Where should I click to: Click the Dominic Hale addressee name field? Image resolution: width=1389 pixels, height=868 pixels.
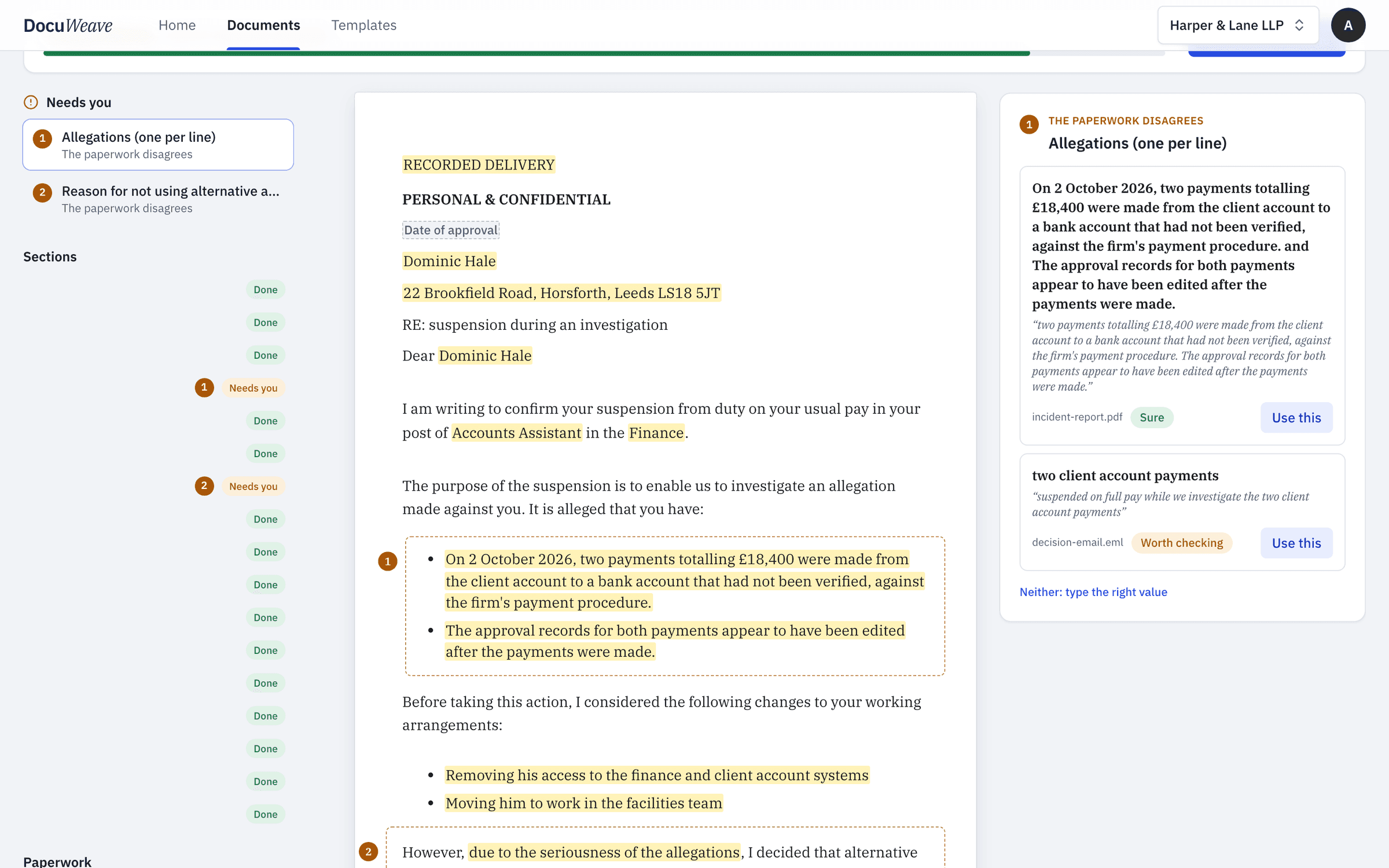(449, 261)
